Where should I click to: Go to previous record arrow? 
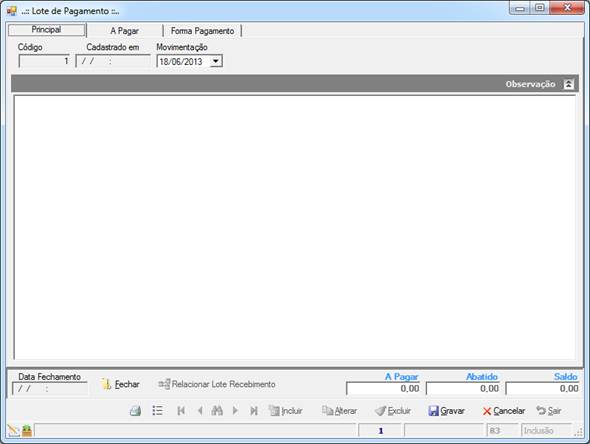pos(200,411)
